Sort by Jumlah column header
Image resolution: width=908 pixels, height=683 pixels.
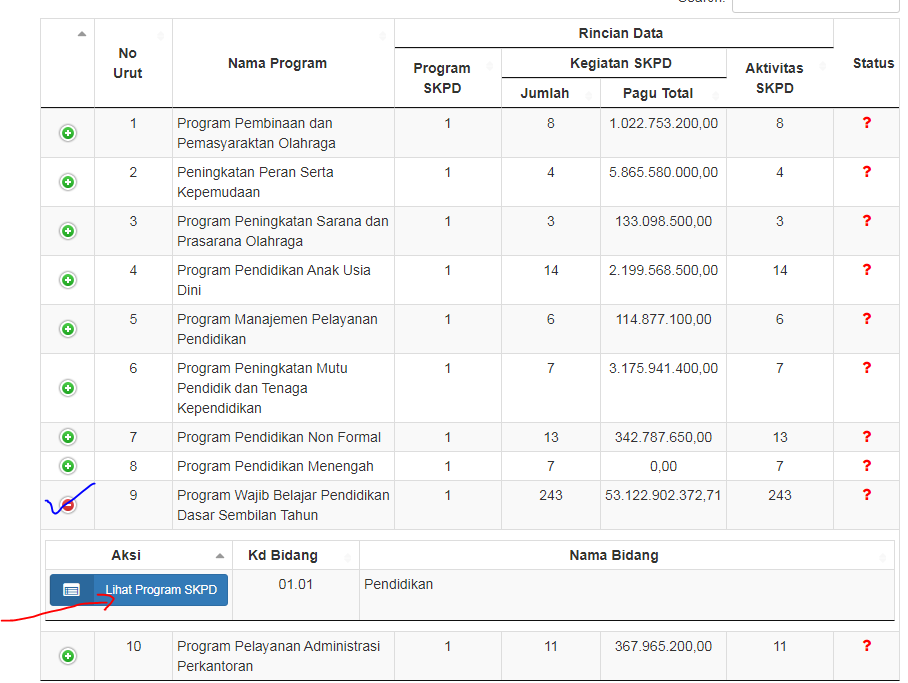[551, 93]
